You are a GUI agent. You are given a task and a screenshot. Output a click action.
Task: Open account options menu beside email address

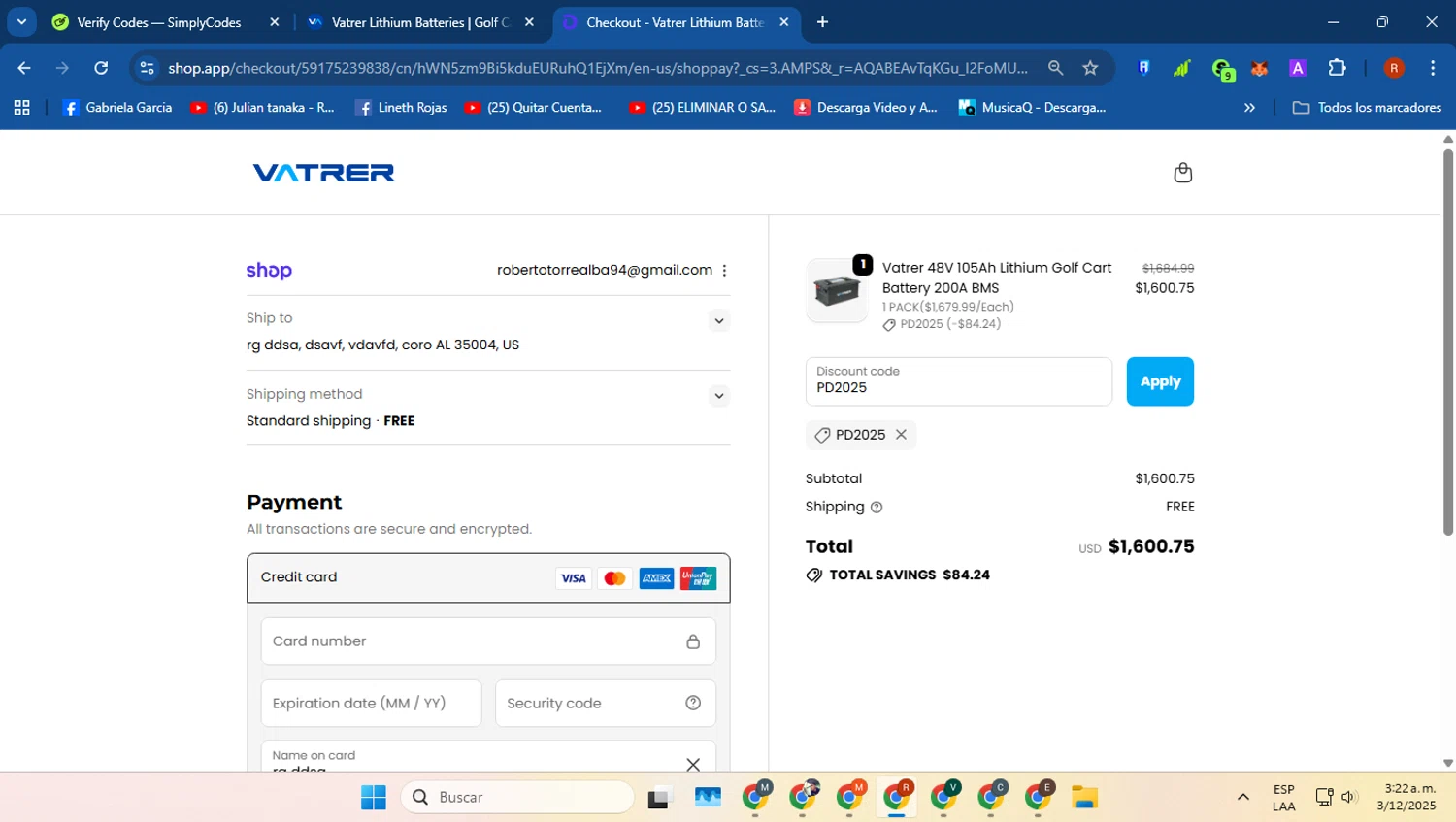[724, 271]
